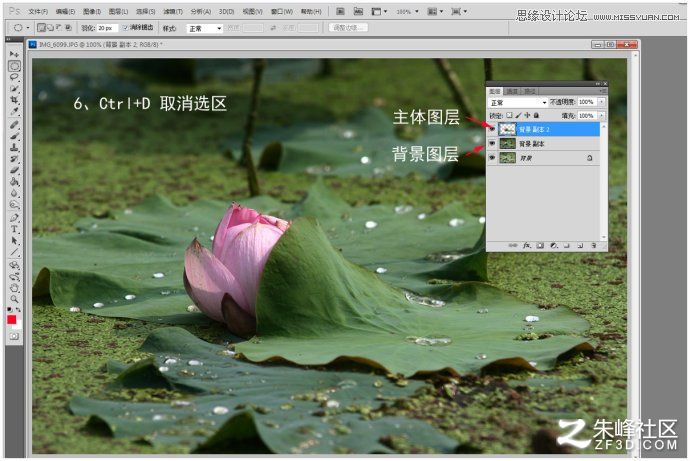Toggle lock position
690x461 pixels.
tap(527, 115)
